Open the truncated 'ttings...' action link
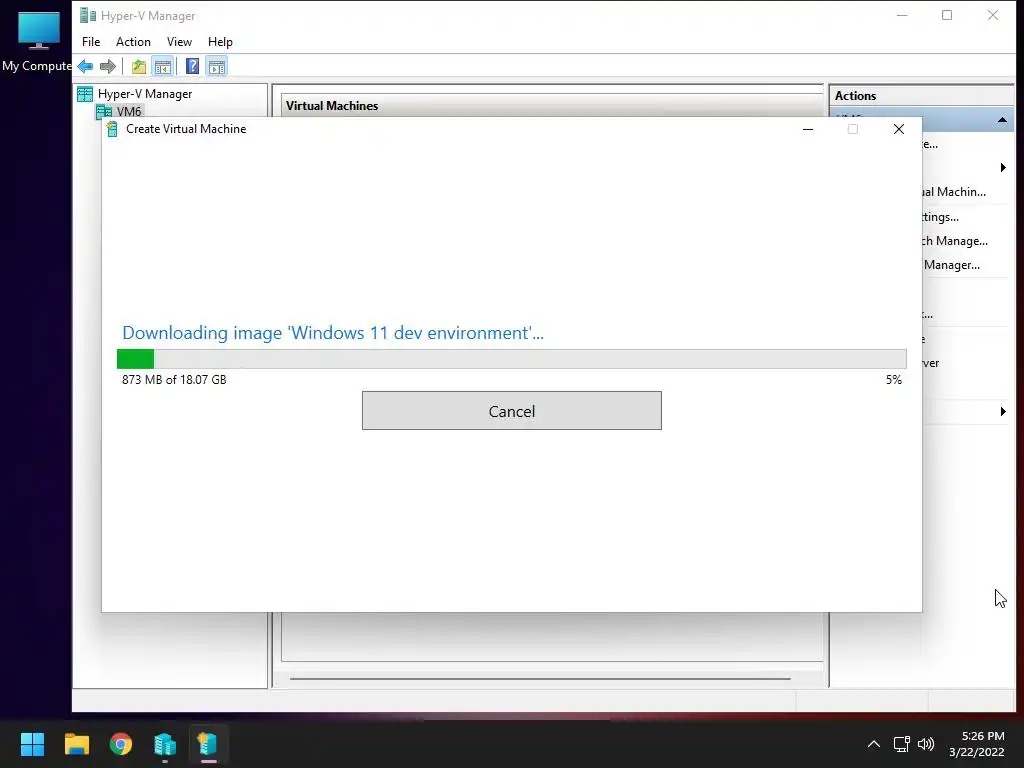Image resolution: width=1024 pixels, height=768 pixels. tap(940, 217)
